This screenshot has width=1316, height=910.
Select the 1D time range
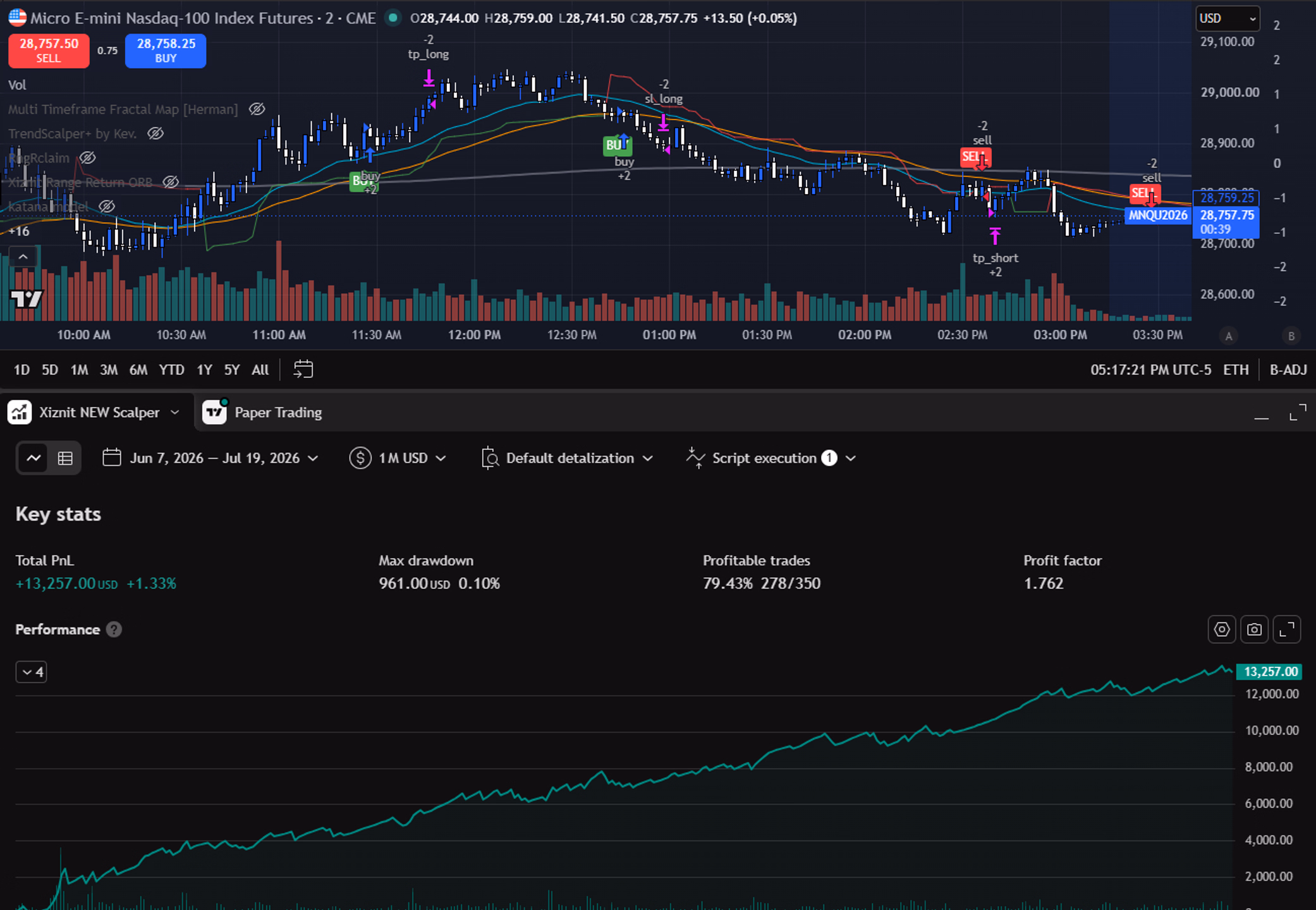[21, 370]
